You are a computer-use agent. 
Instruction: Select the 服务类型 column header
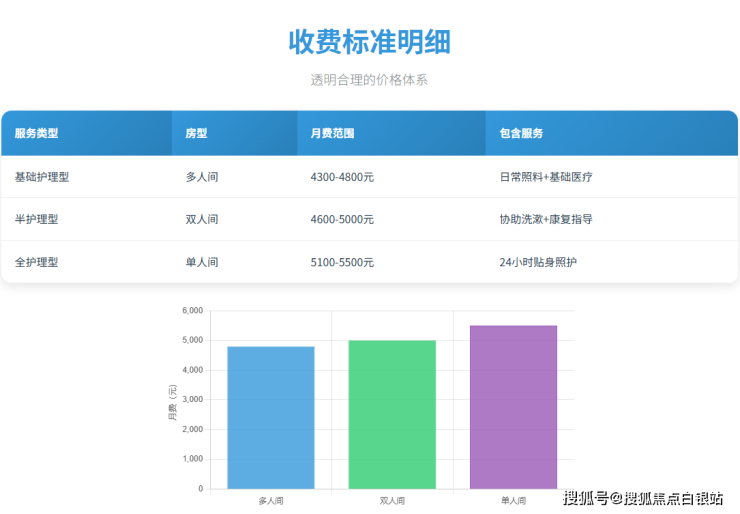(x=37, y=133)
